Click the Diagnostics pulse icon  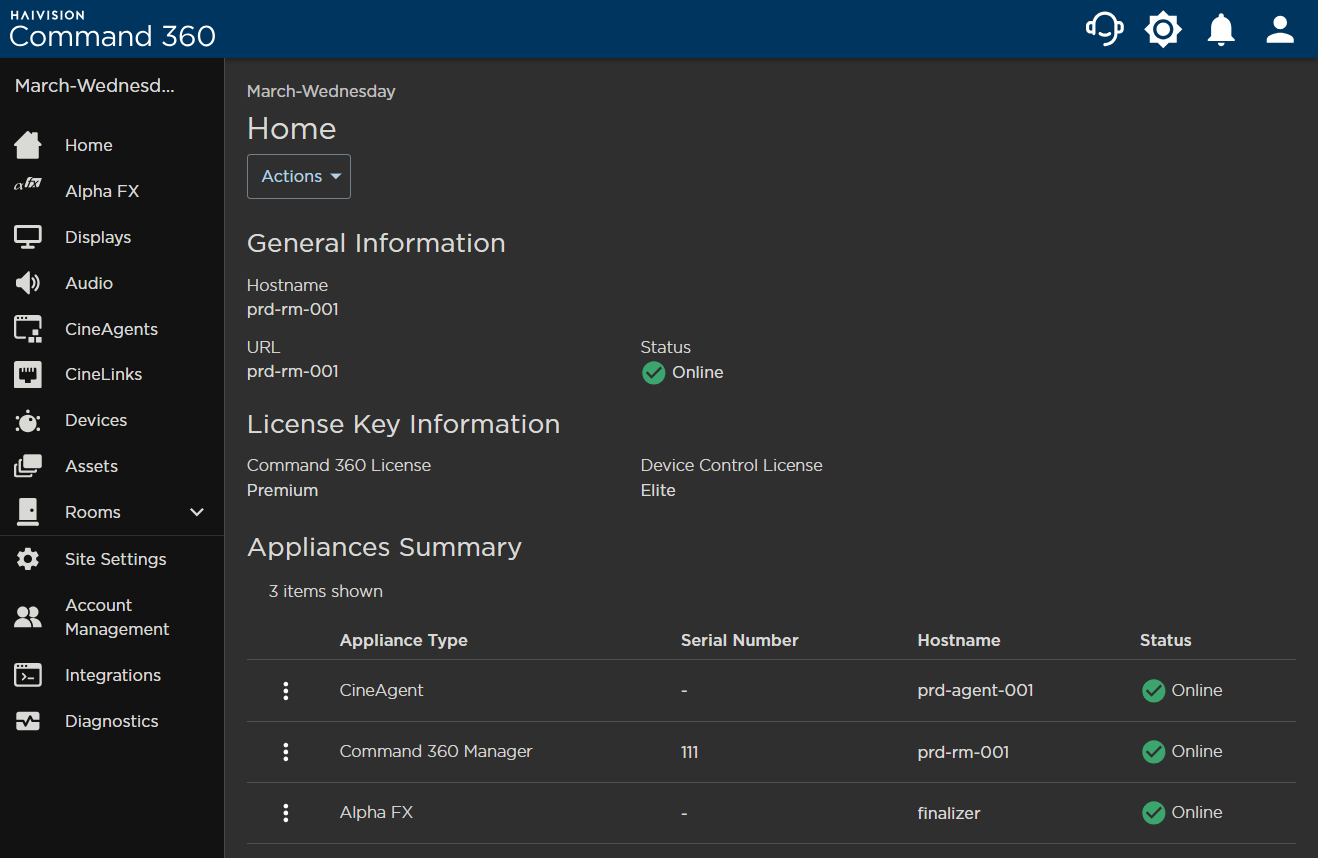[x=28, y=721]
